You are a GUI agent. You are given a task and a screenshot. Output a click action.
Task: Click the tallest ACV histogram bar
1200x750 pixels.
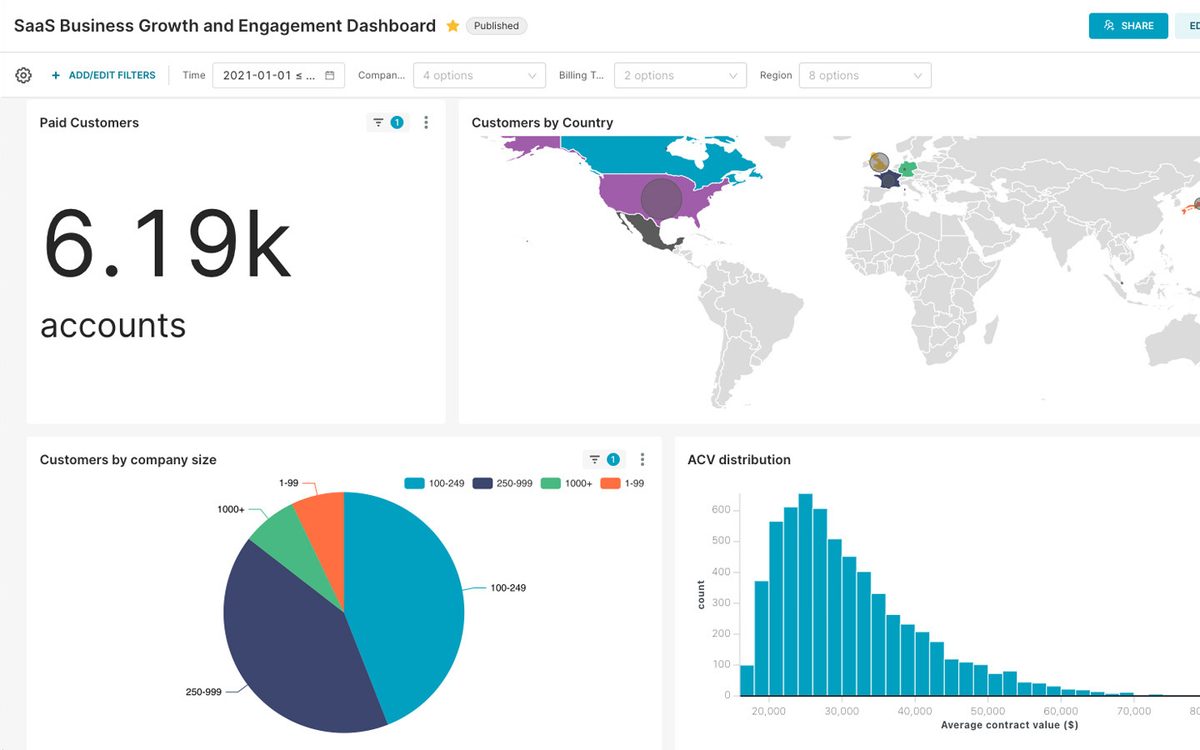[x=805, y=595]
